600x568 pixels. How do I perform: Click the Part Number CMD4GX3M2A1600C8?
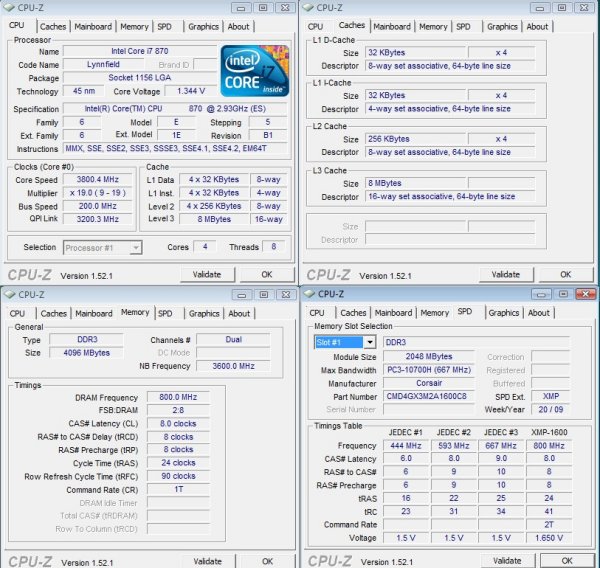pos(429,396)
